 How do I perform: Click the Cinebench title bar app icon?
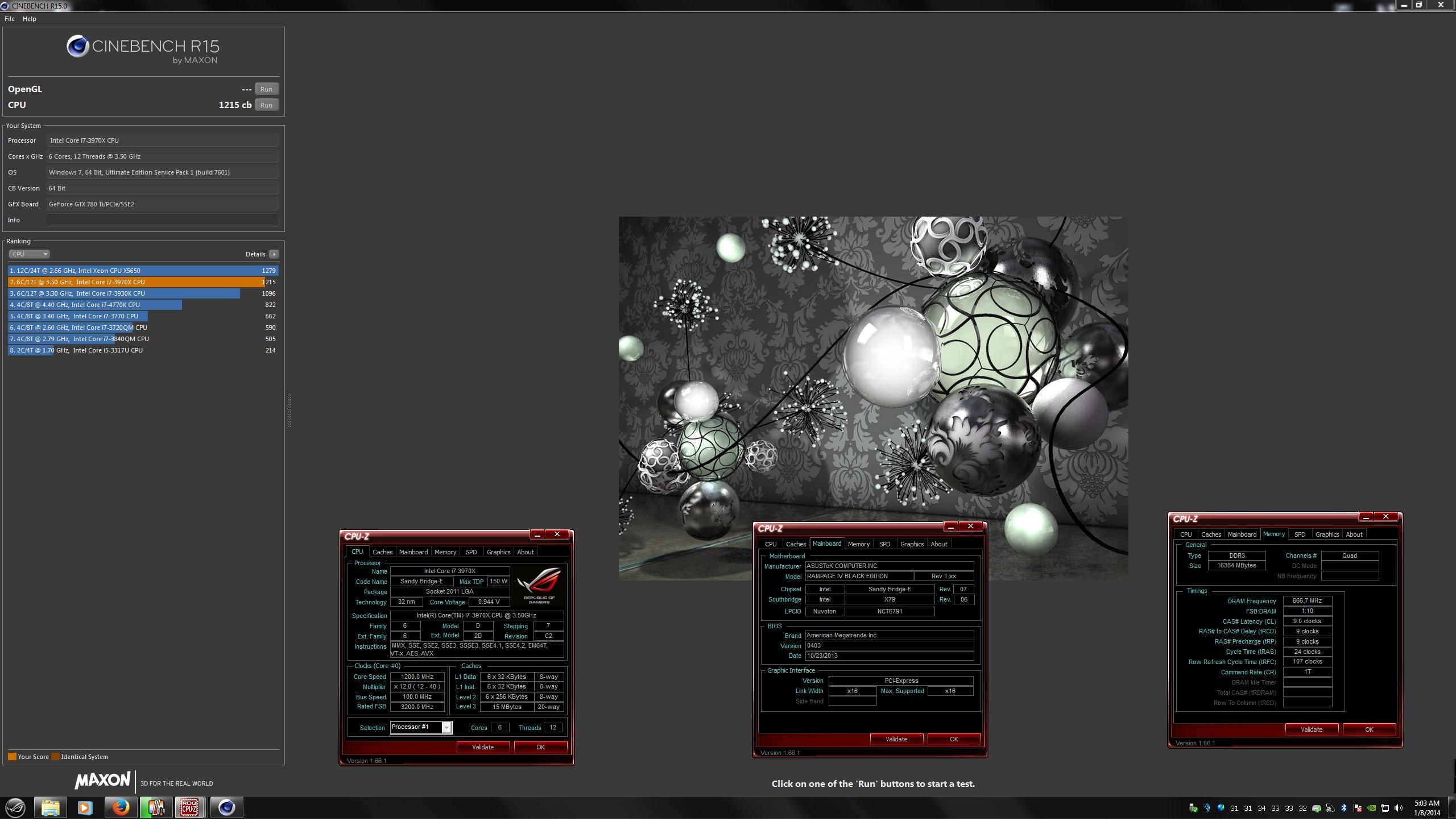(x=5, y=6)
